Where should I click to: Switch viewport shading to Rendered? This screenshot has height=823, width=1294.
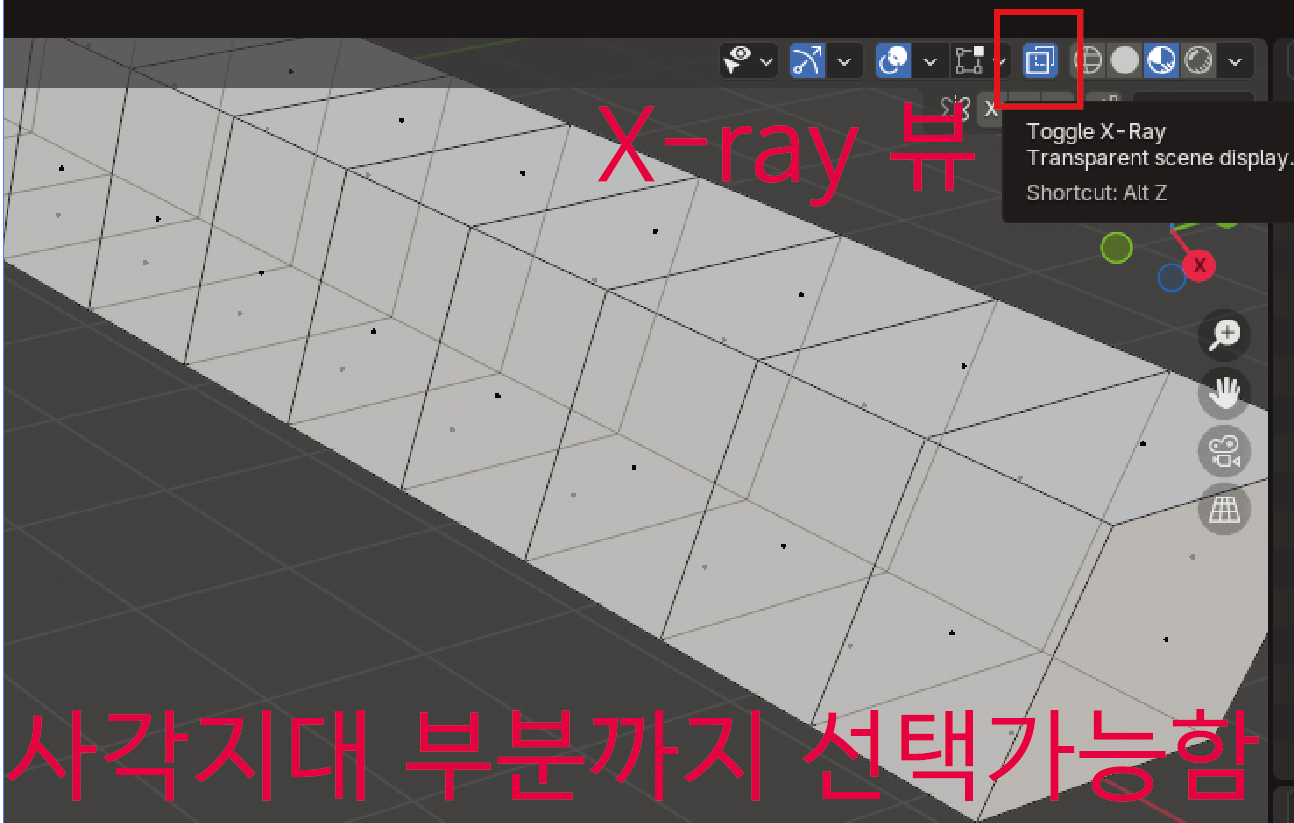click(1198, 61)
